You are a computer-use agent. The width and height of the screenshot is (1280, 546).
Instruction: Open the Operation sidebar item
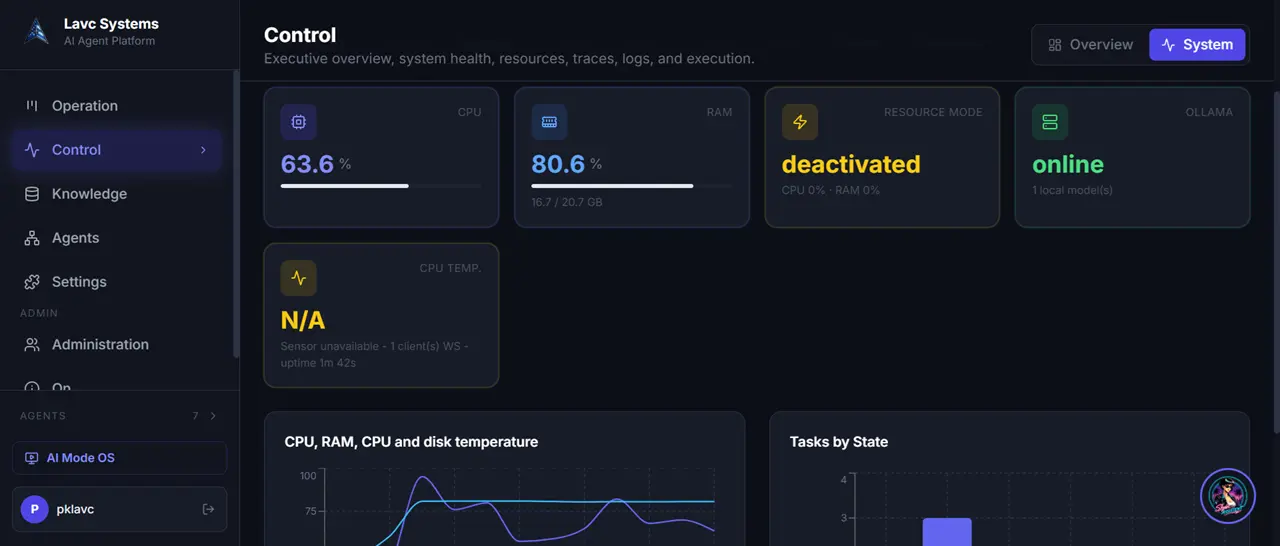pyautogui.click(x=116, y=106)
